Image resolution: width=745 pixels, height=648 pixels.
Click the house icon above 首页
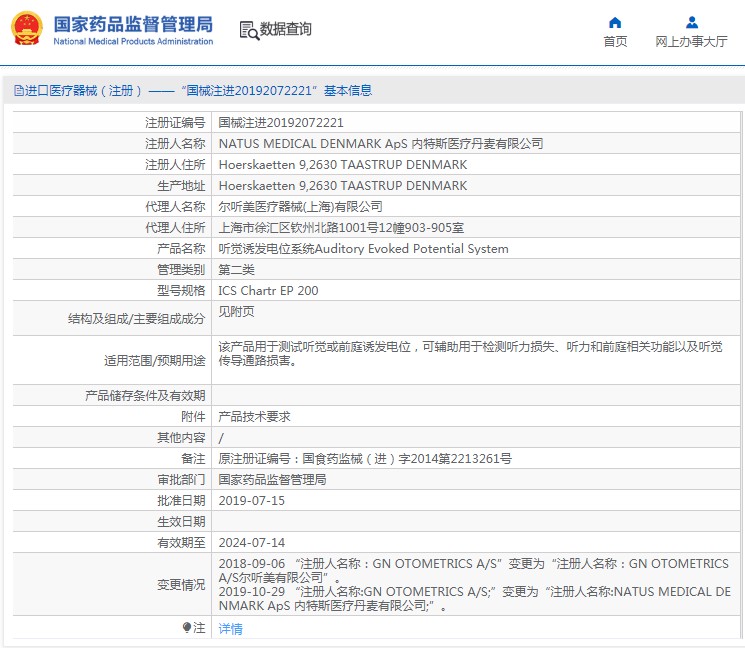tap(615, 22)
